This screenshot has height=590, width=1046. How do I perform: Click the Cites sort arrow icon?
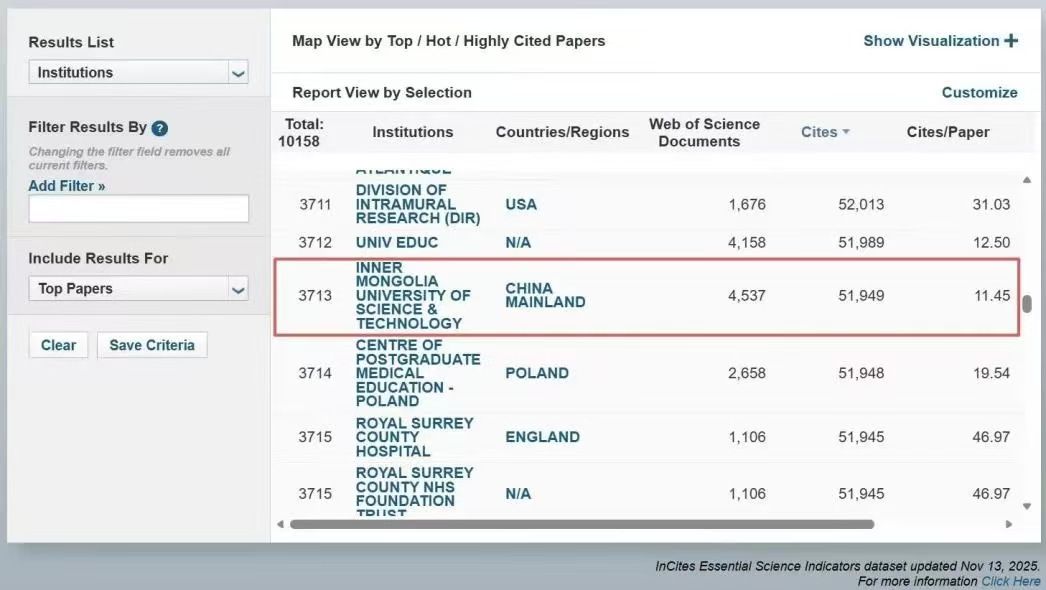point(846,132)
